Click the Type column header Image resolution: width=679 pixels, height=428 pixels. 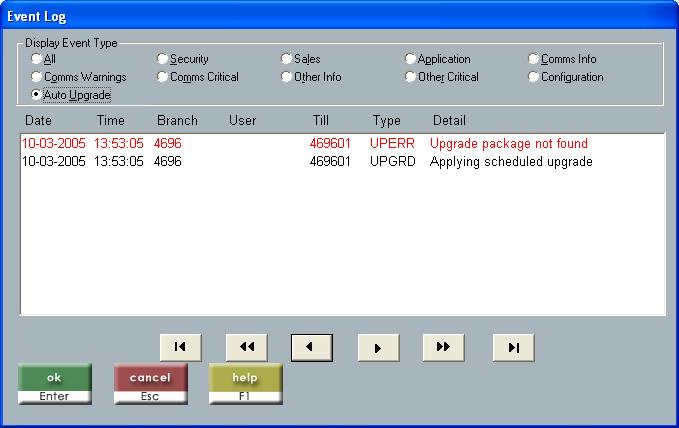coord(387,121)
